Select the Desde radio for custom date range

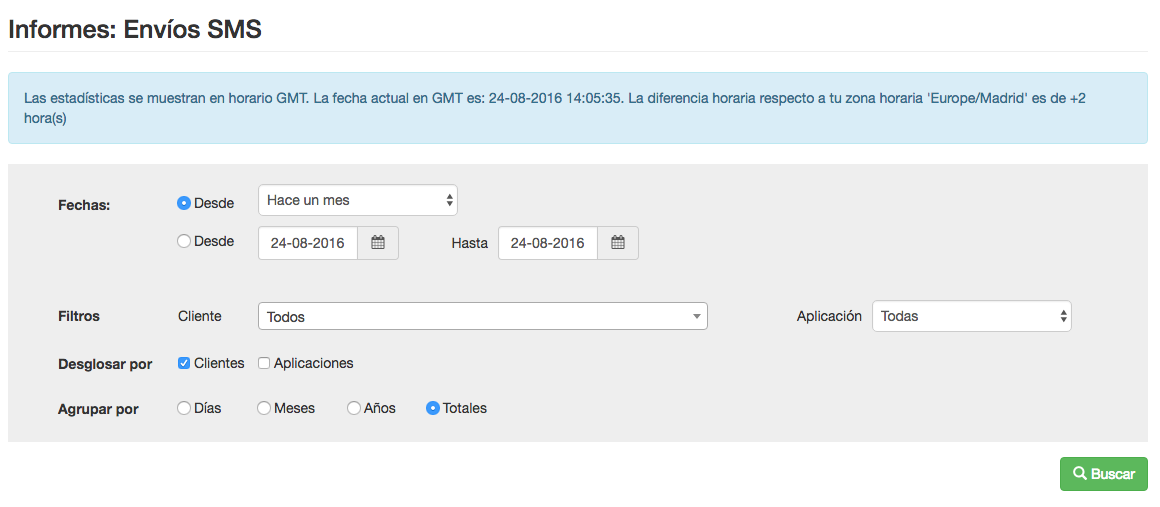coord(184,241)
